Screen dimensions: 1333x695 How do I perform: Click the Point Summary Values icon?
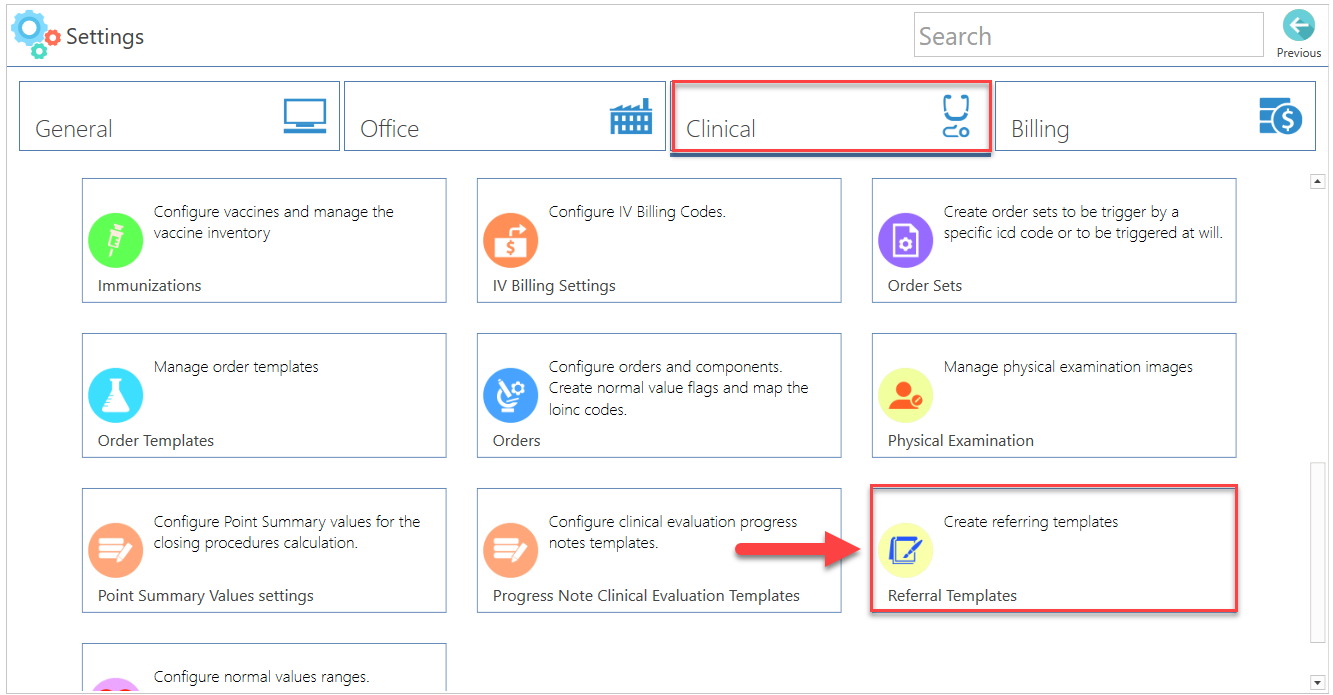tap(116, 550)
